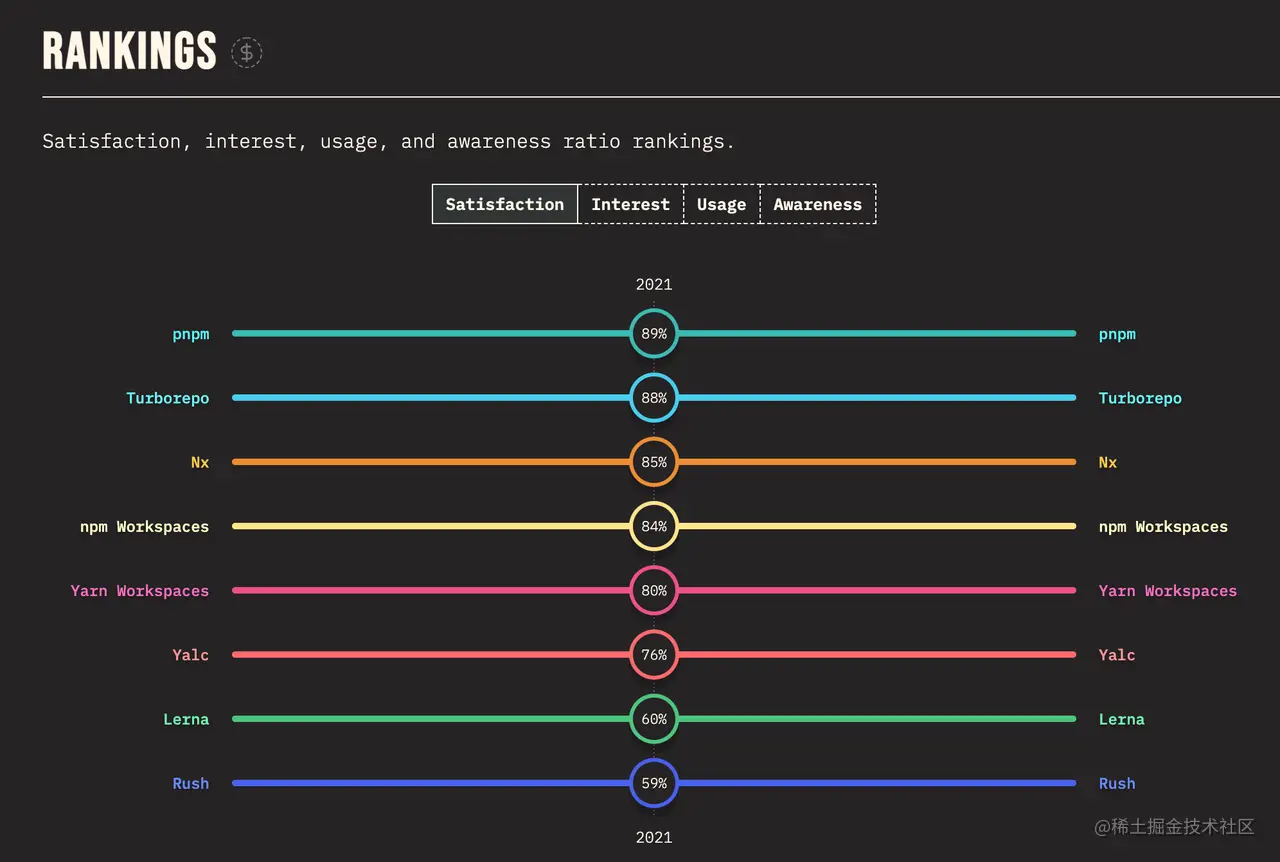Click the right Lerna label
Image resolution: width=1280 pixels, height=862 pixels.
click(x=1121, y=719)
